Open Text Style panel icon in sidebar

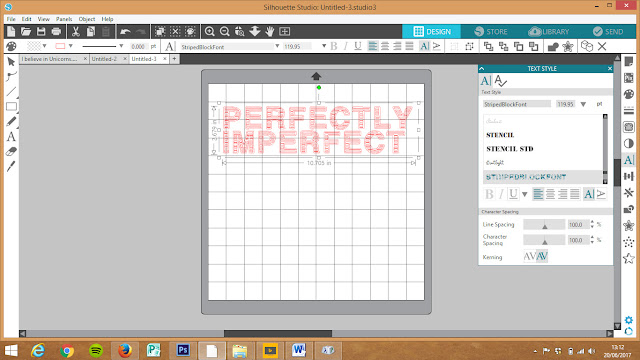(629, 160)
